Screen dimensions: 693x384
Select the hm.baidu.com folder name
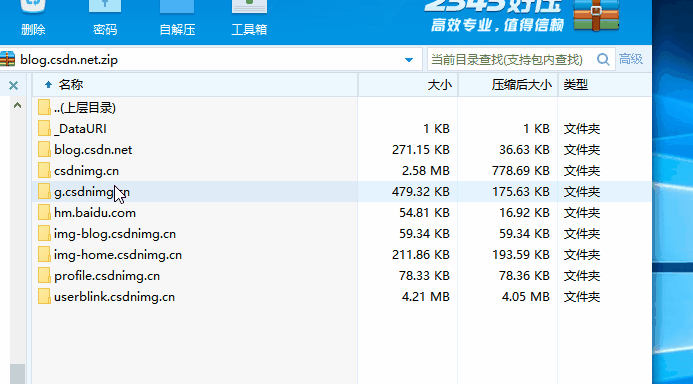coord(95,213)
